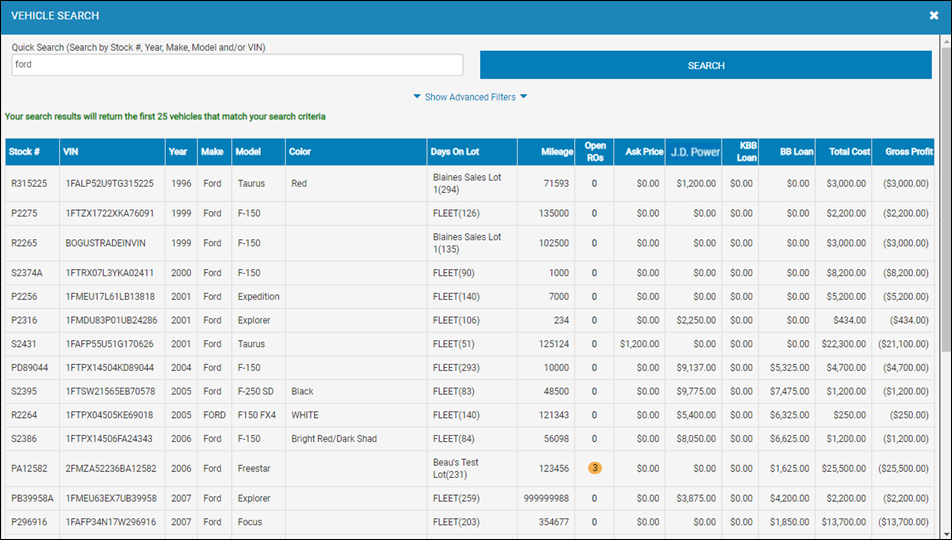Sort by Gross Profit column header
Image resolution: width=952 pixels, height=540 pixels.
[903, 152]
